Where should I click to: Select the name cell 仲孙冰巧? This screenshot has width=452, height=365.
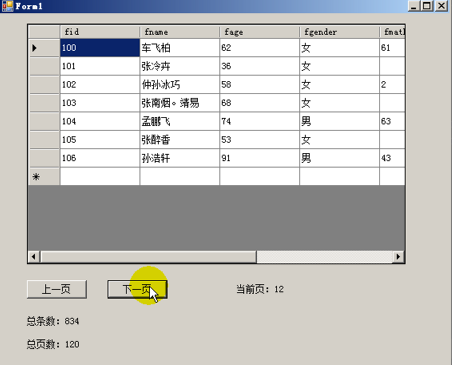180,84
